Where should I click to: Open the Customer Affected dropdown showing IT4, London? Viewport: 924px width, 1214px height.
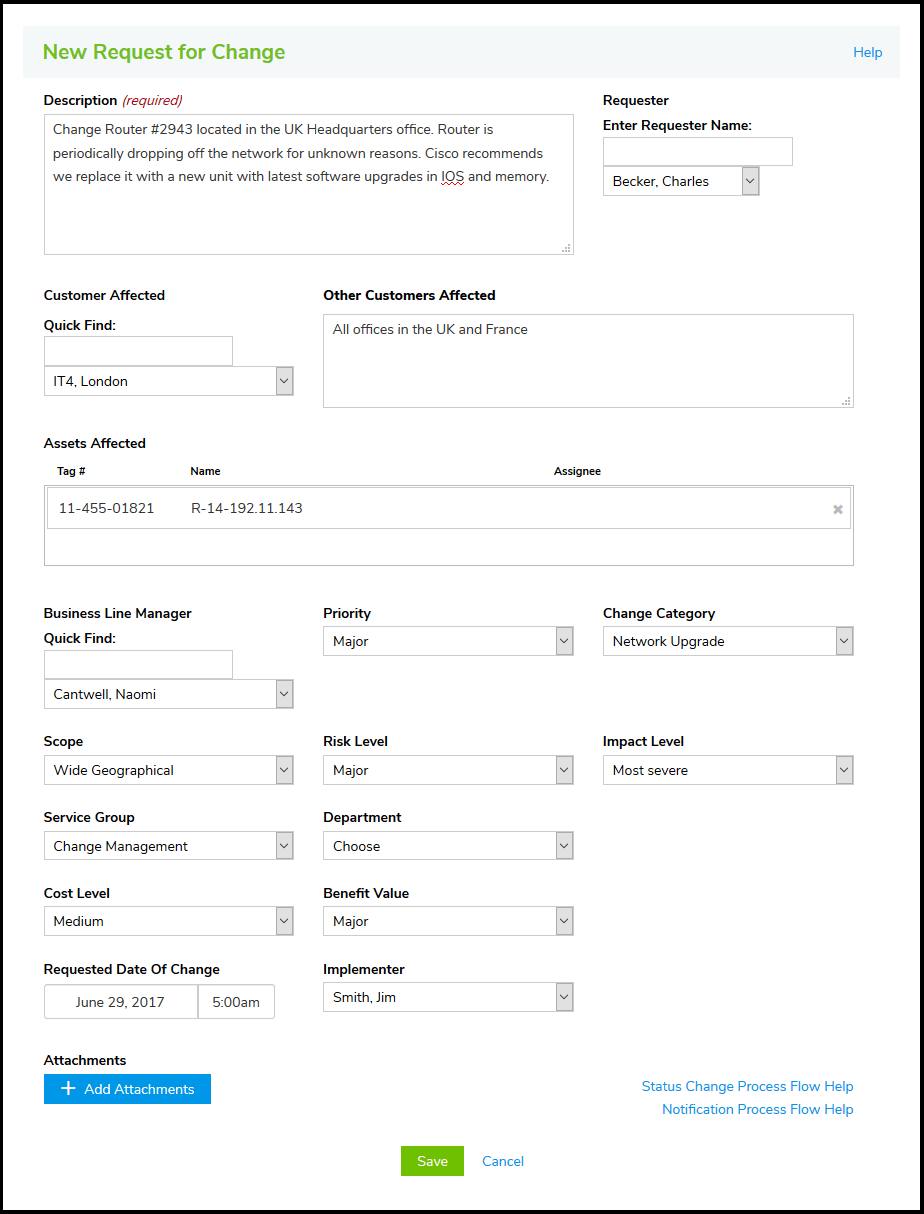point(168,381)
